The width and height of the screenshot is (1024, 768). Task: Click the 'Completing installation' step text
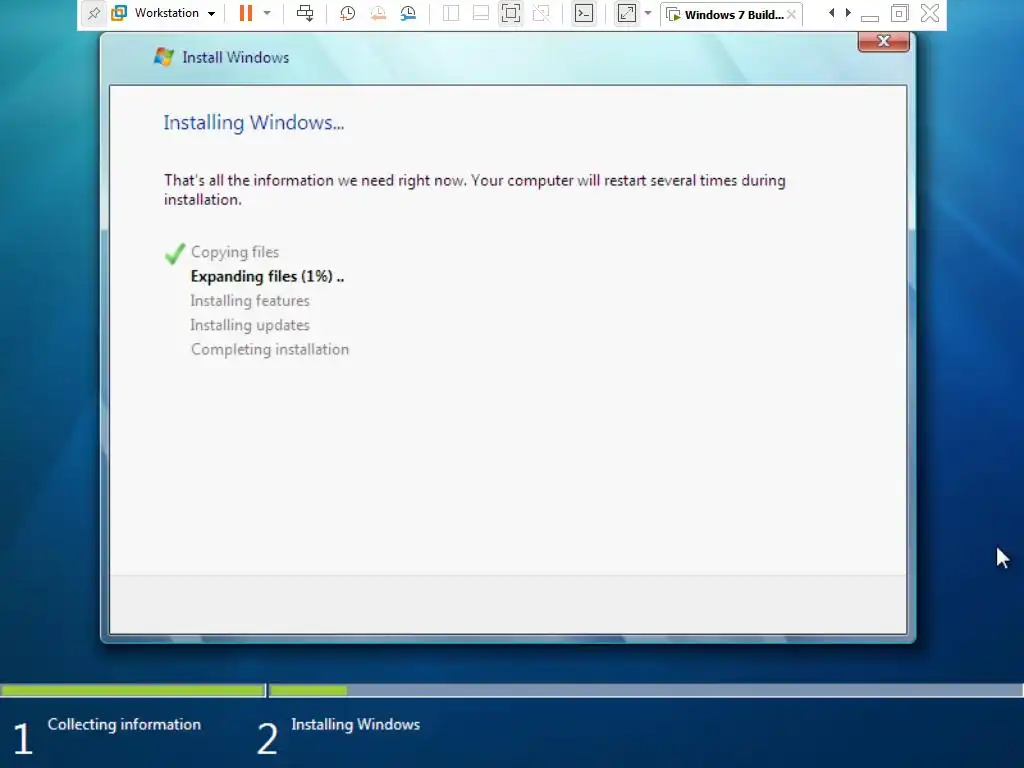click(270, 349)
